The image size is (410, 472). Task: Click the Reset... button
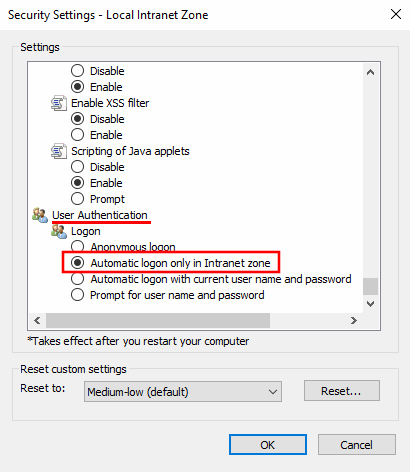click(342, 391)
